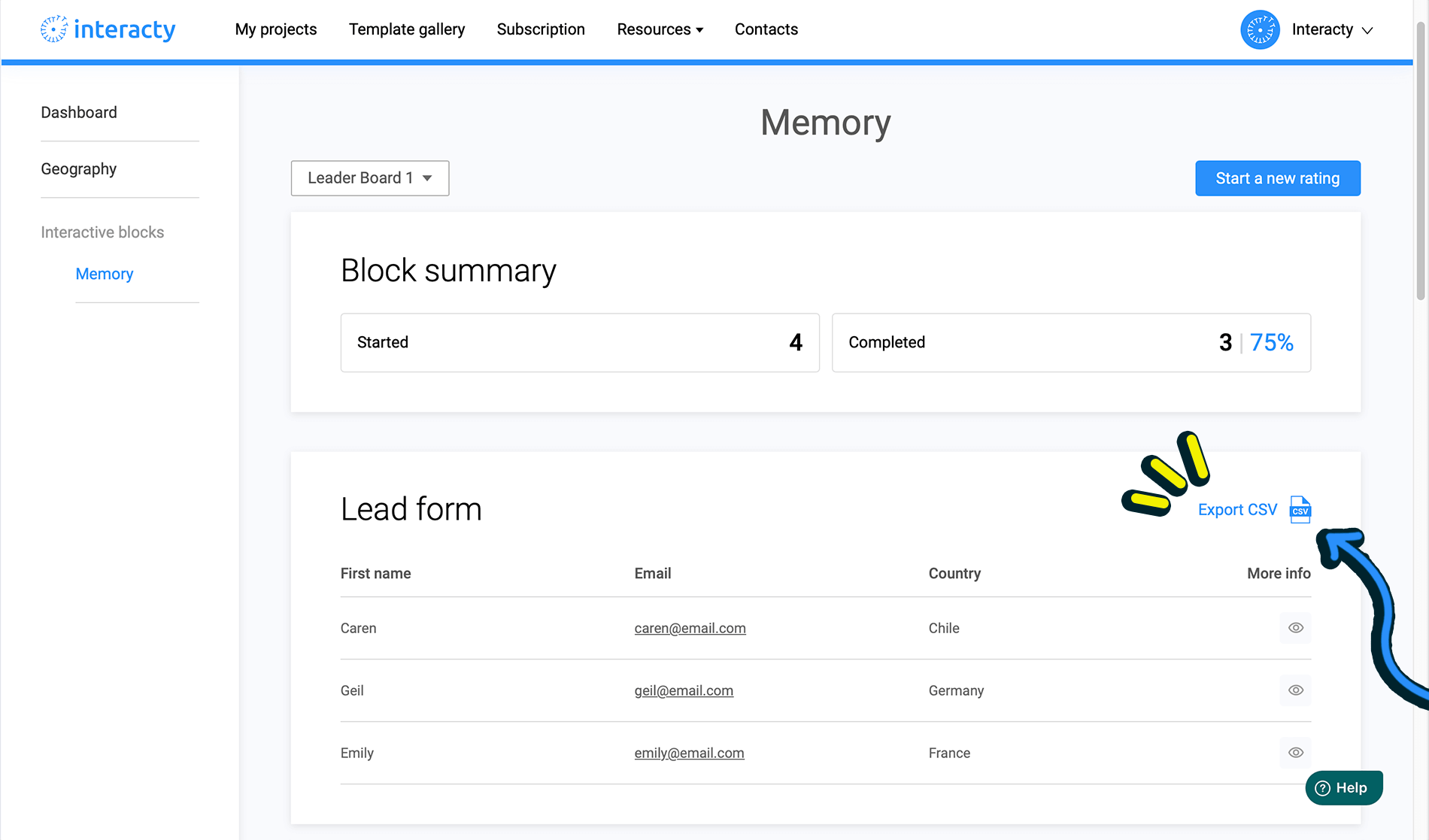
Task: Click the Interactive blocks sidebar label
Action: pos(102,232)
